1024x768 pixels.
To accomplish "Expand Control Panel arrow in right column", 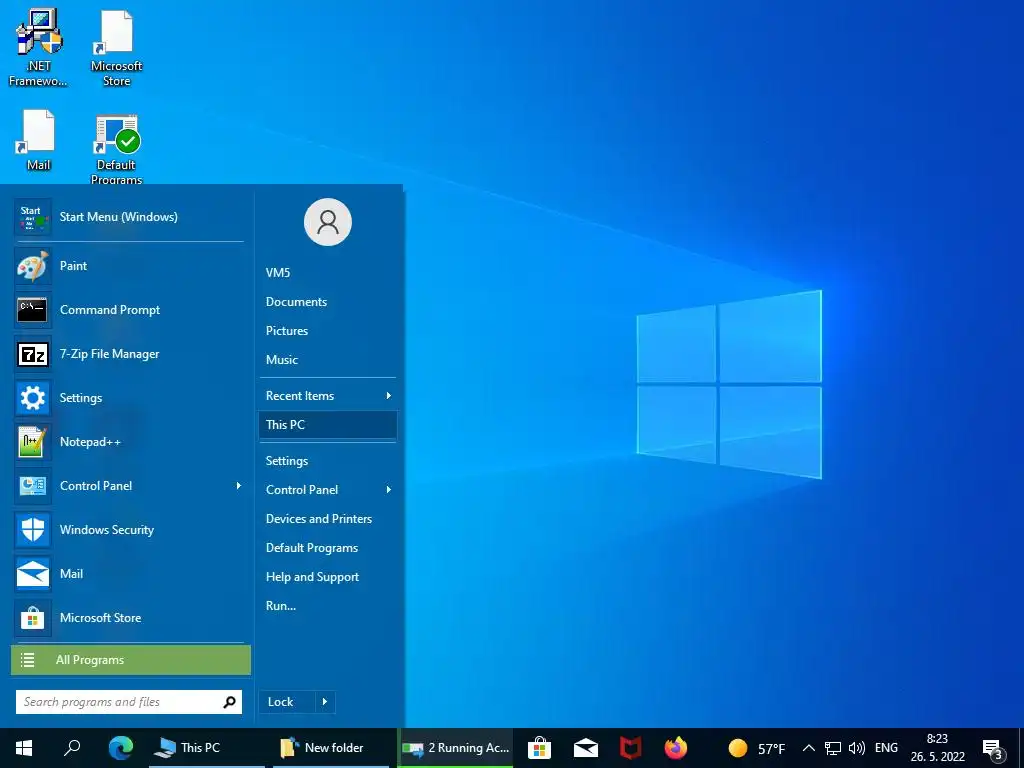I will [389, 490].
